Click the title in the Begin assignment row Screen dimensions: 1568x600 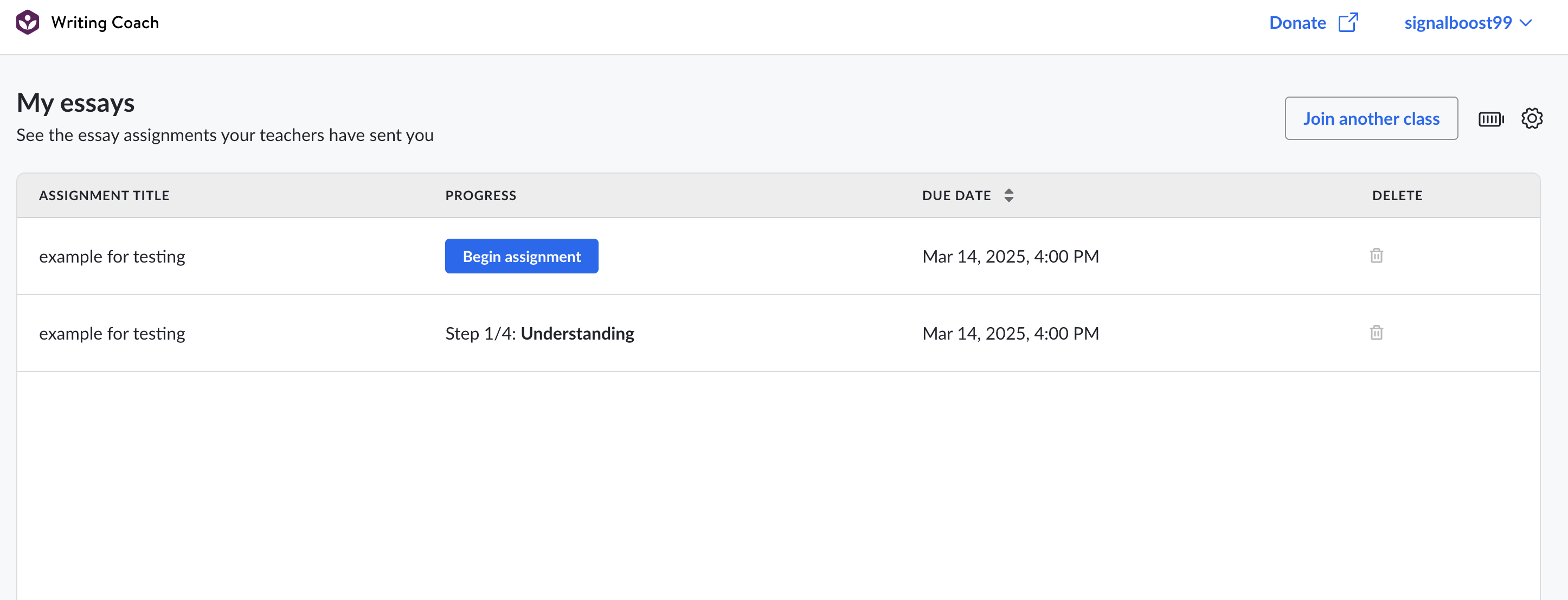112,257
